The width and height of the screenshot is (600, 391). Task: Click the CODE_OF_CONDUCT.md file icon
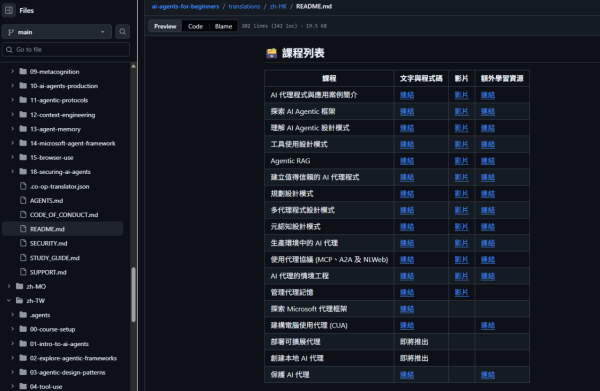[x=23, y=215]
